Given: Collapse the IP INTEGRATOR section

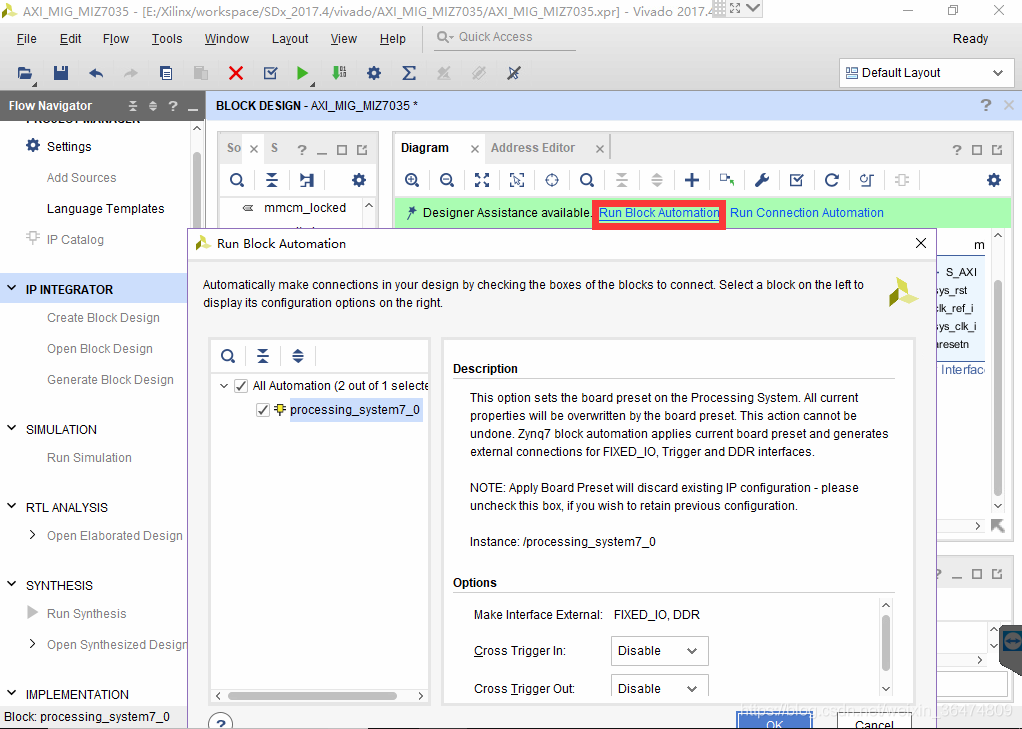Looking at the screenshot, I should tap(12, 288).
